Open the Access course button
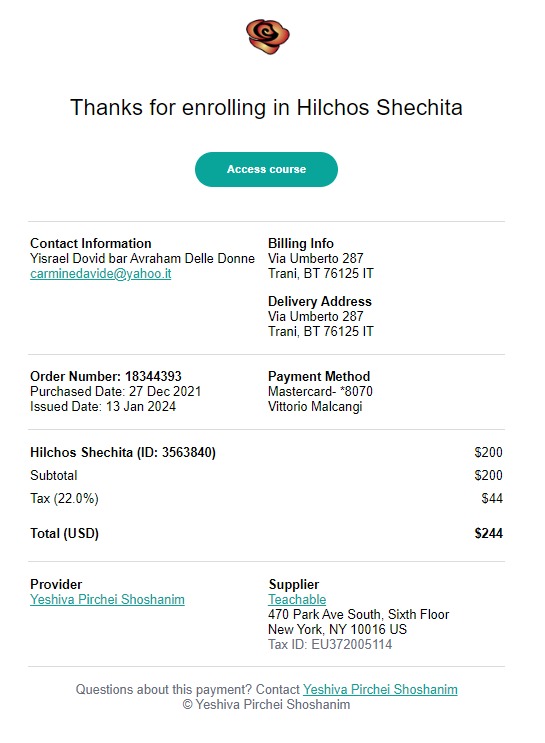Viewport: 545px width, 743px height. (266, 169)
